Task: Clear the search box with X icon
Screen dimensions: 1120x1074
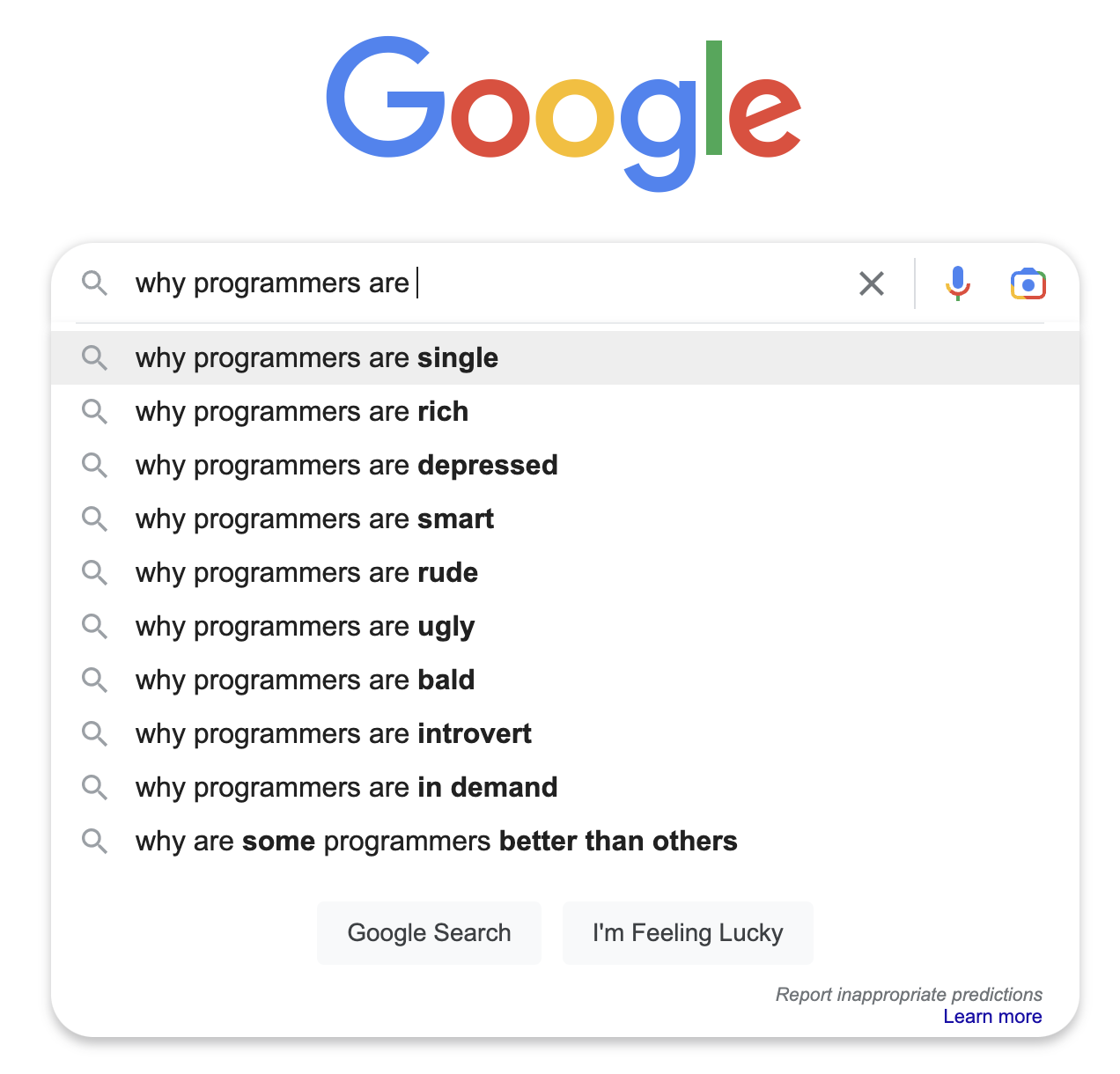Action: 871,283
